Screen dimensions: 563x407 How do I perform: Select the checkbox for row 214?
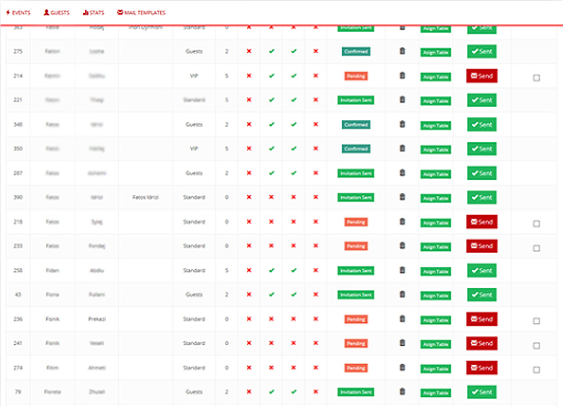536,78
